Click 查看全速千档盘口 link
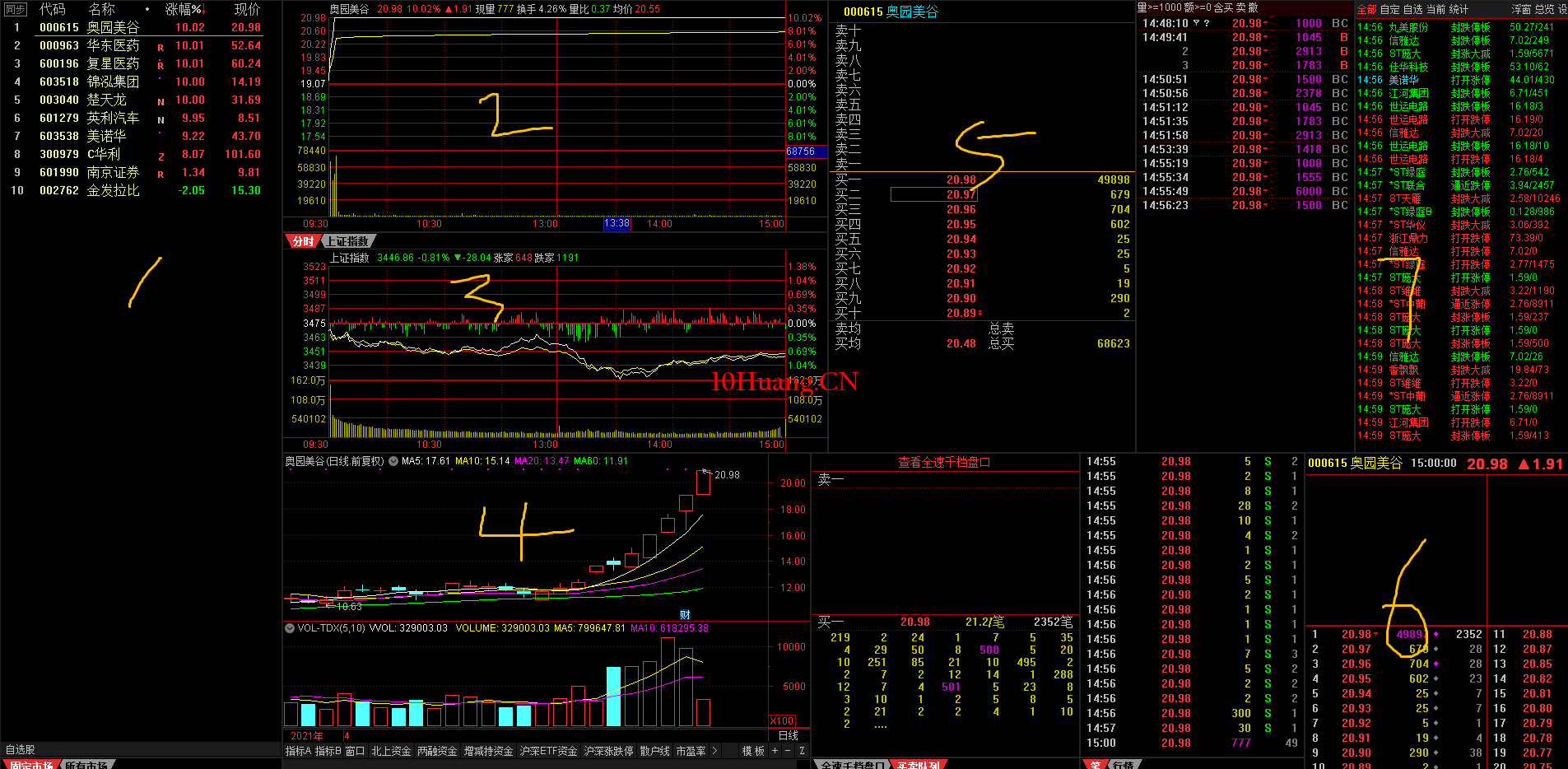This screenshot has width=1568, height=769. tap(944, 462)
